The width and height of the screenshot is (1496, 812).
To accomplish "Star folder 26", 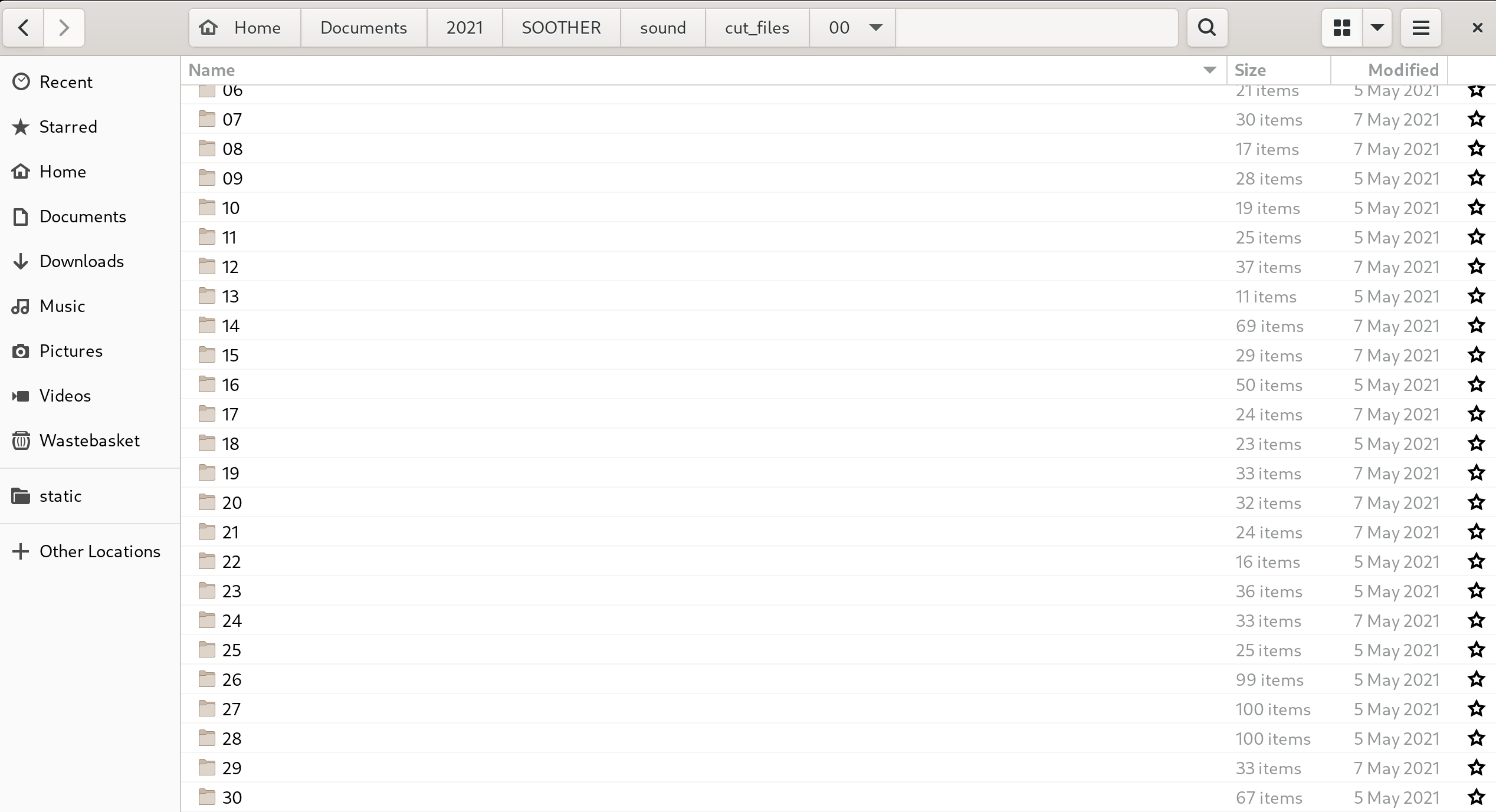I will point(1477,679).
